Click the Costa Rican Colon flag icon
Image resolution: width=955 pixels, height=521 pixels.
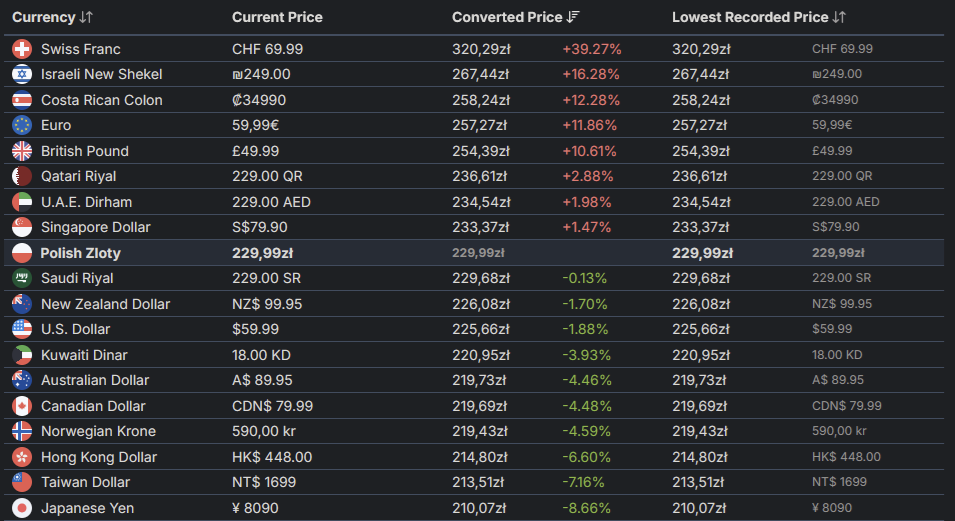(22, 100)
